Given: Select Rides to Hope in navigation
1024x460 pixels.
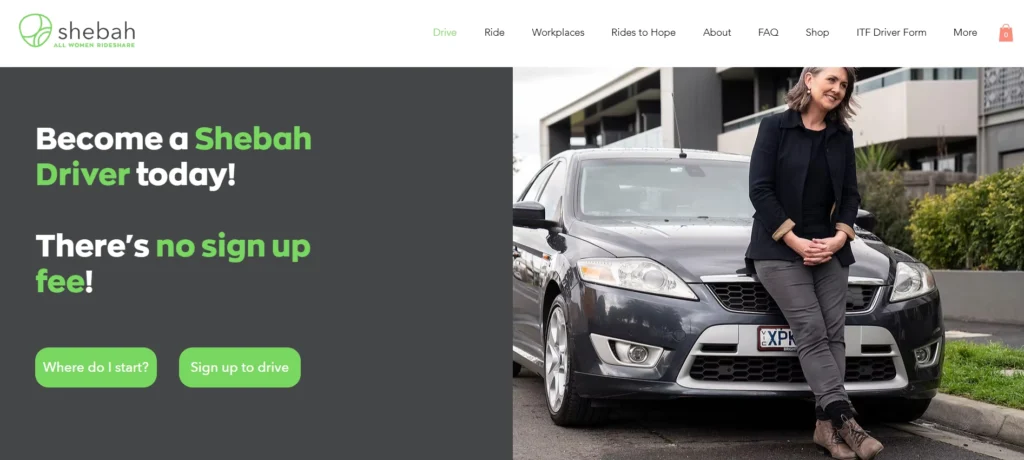Looking at the screenshot, I should click(x=643, y=33).
